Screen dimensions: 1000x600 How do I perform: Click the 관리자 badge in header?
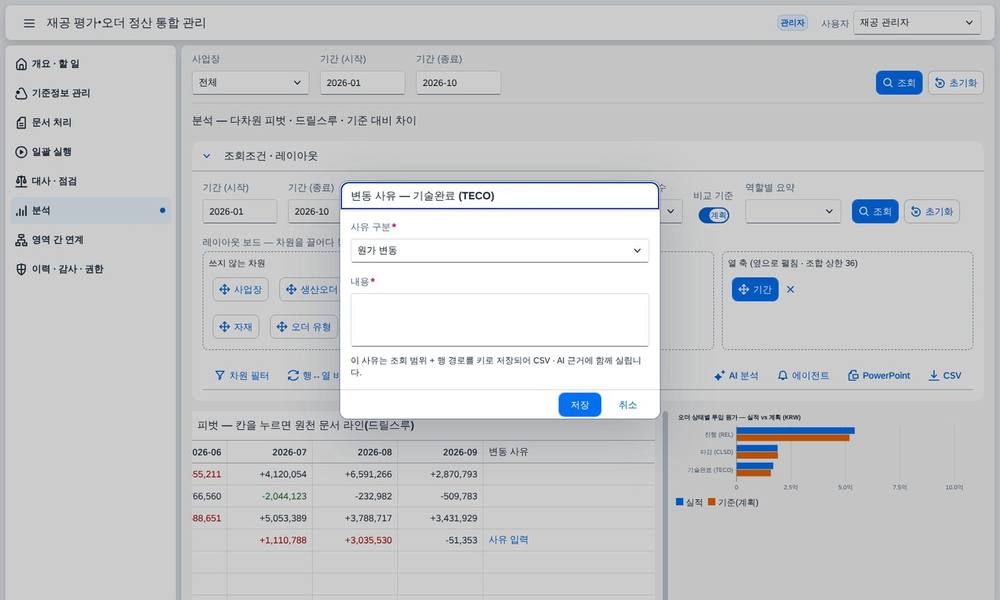coord(792,23)
